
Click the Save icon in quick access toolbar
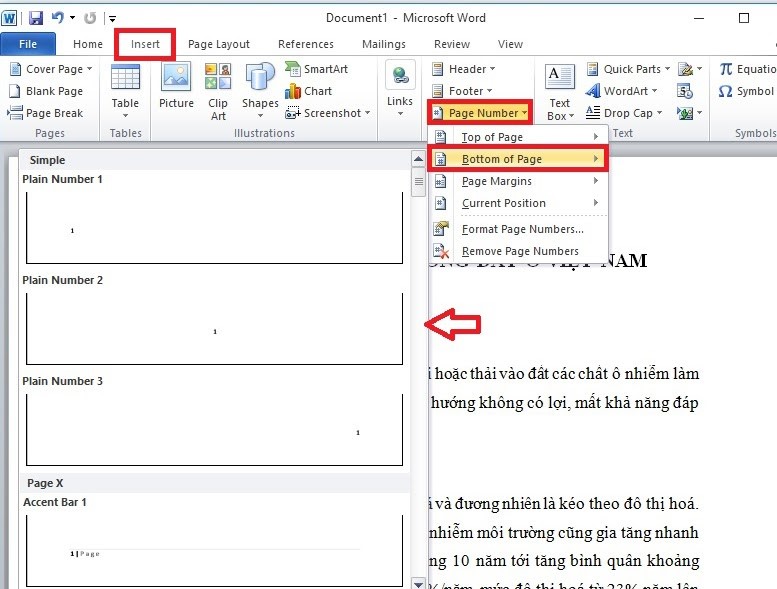(x=36, y=18)
